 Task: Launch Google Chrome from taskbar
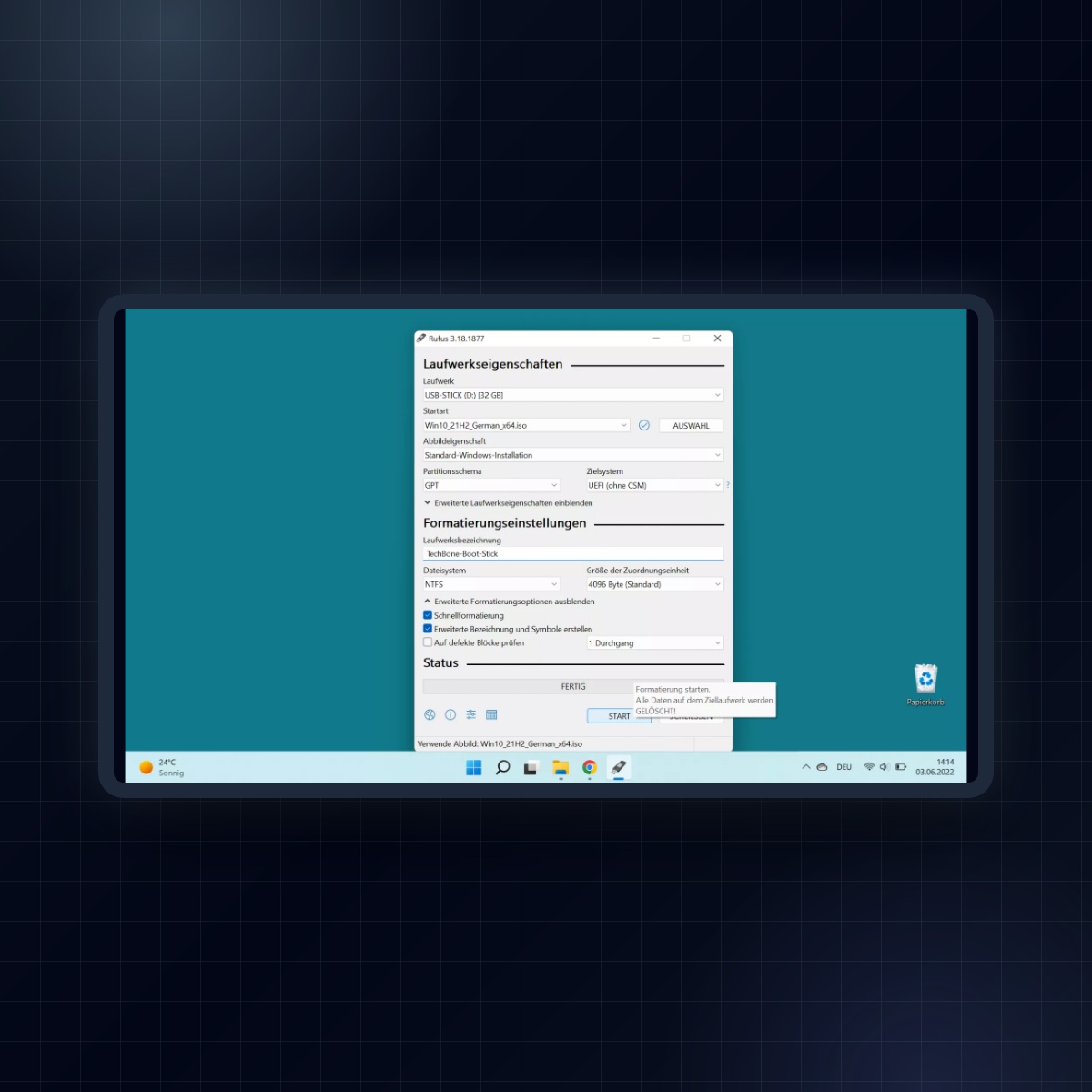point(590,768)
